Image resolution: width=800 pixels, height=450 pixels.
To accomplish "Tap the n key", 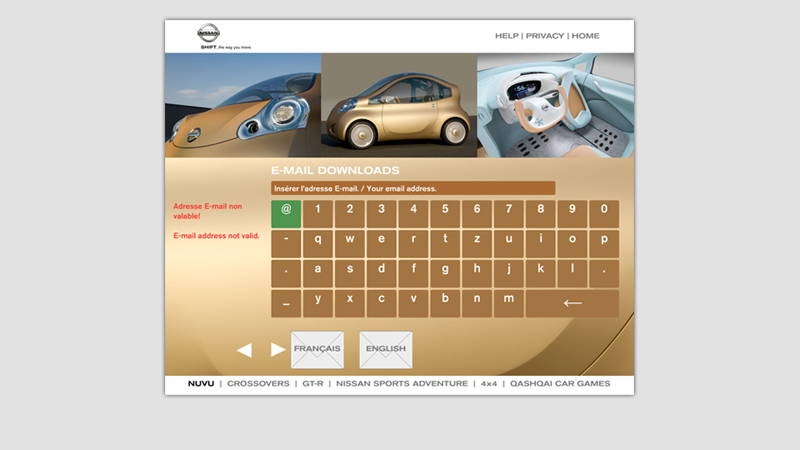I will 477,304.
